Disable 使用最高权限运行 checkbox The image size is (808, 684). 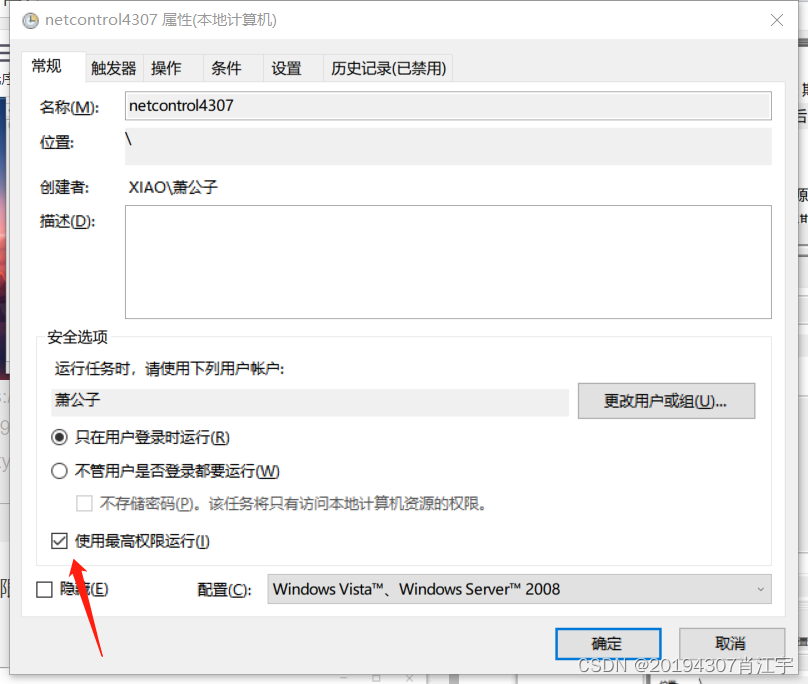[x=60, y=540]
